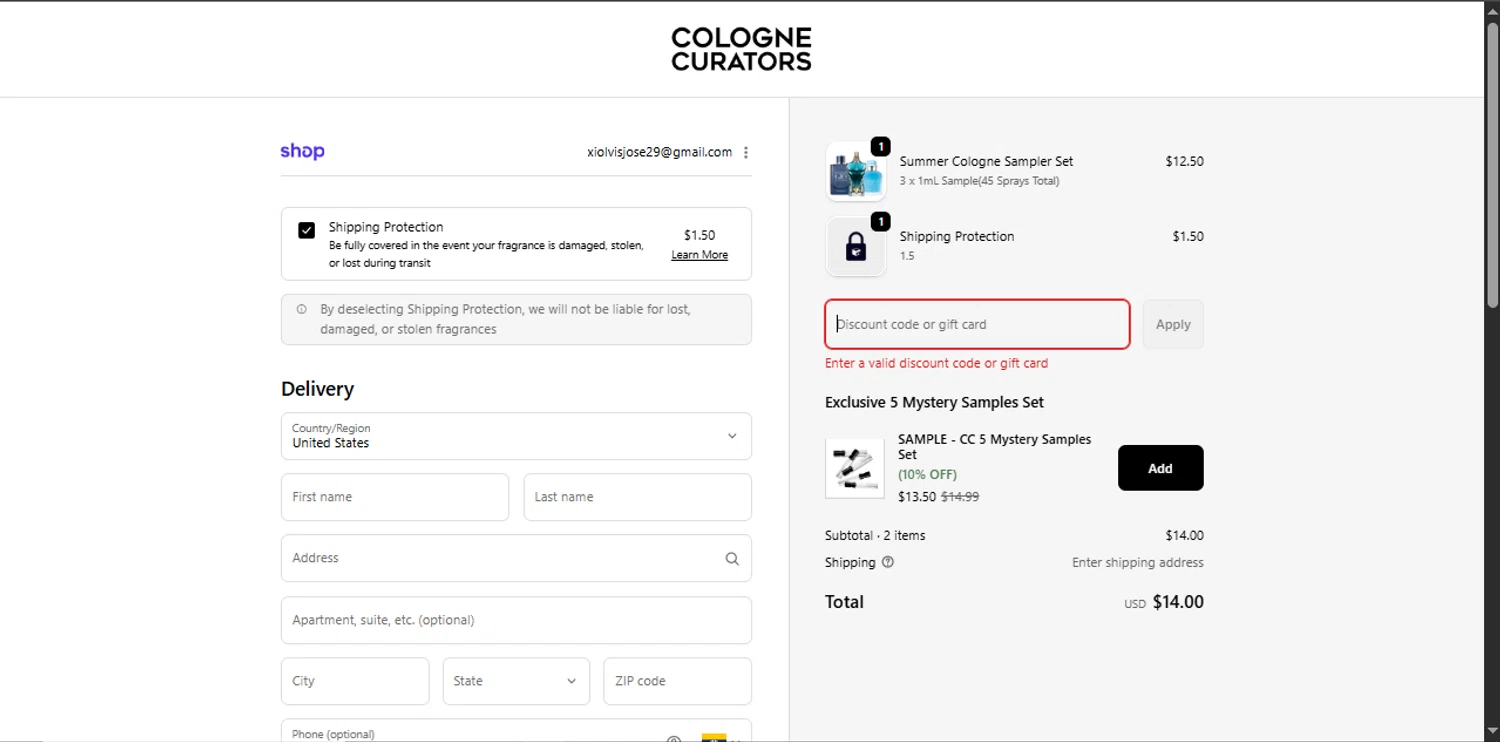
Task: Click the Mystery Samples Set product thumbnail
Action: pyautogui.click(x=855, y=468)
